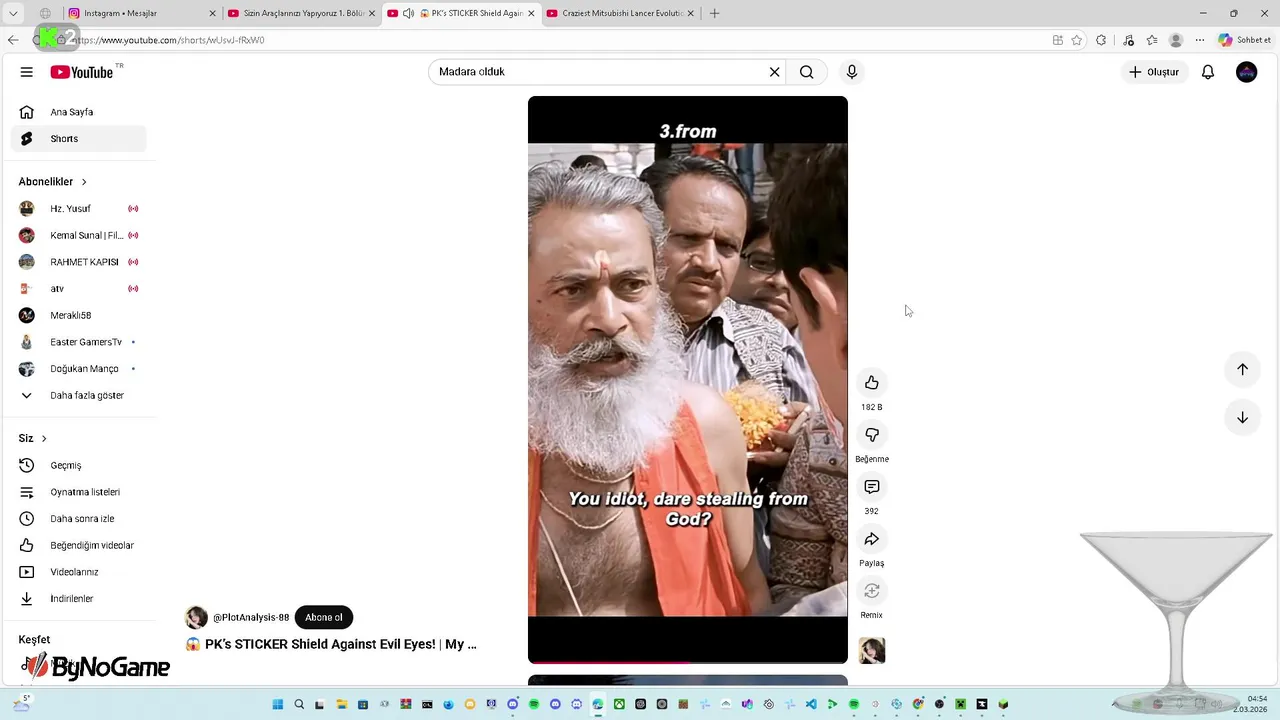Open the Windows Start button
Viewport: 1280px width, 720px height.
[277, 704]
